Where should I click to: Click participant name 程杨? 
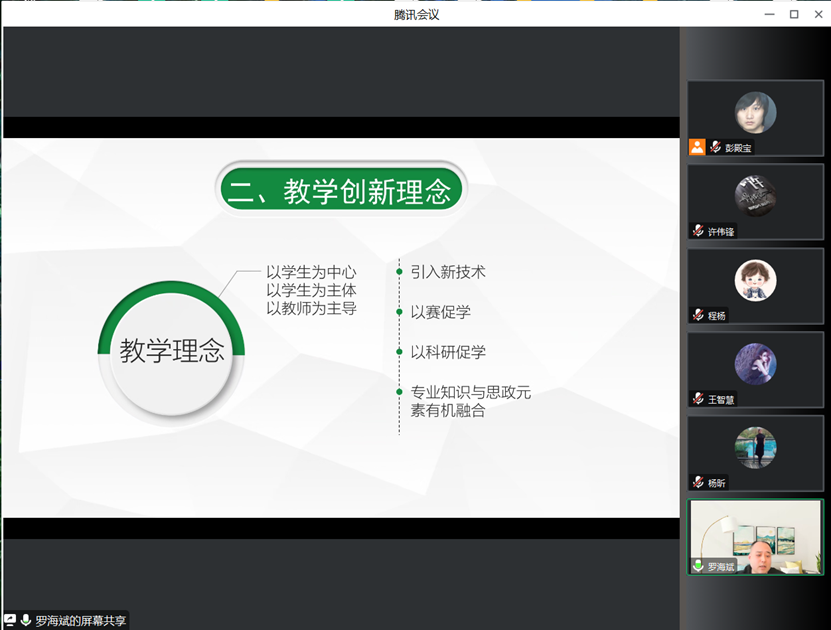click(x=717, y=316)
